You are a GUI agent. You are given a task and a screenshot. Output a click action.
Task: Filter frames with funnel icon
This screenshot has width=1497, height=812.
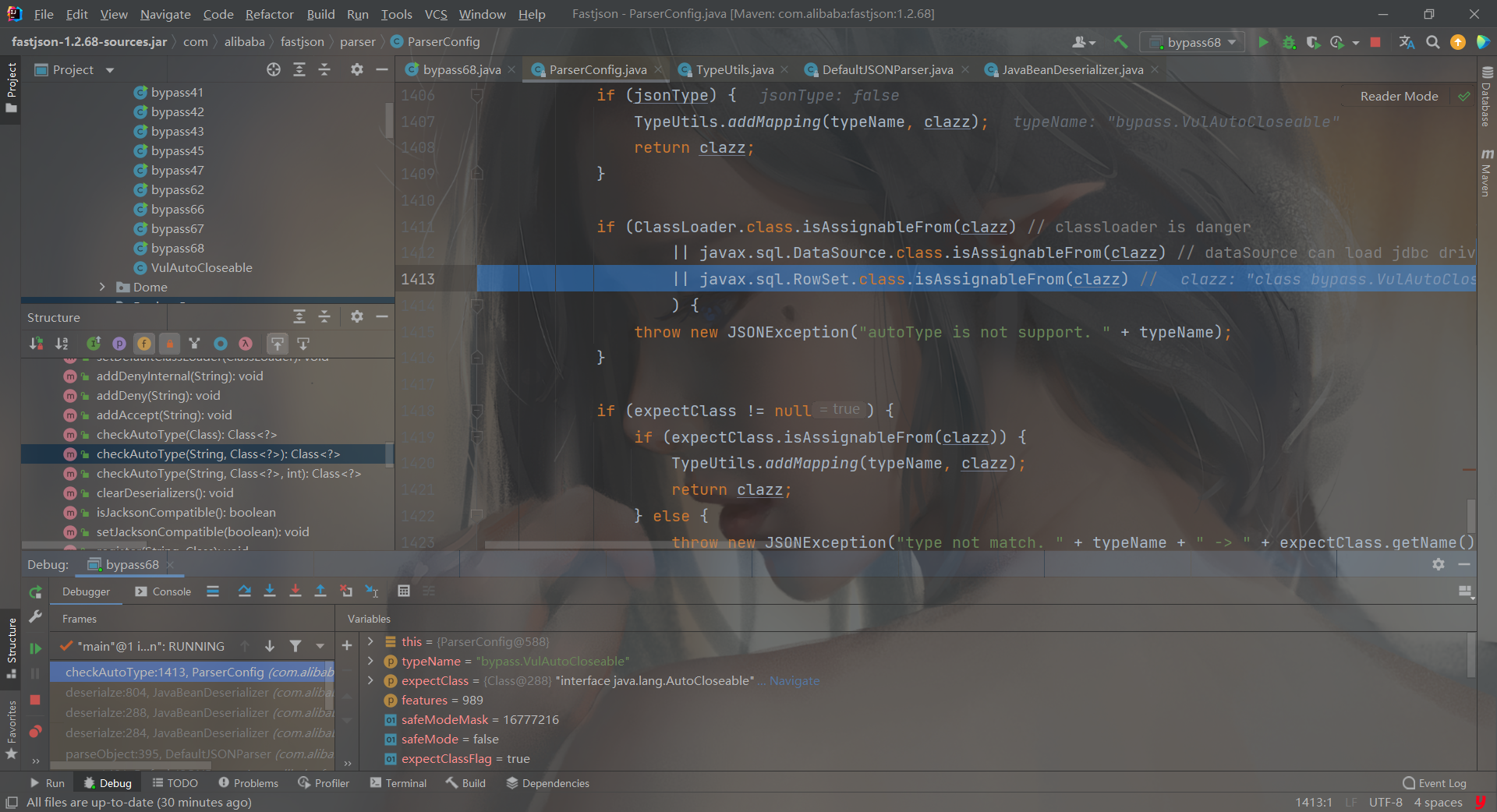(296, 646)
